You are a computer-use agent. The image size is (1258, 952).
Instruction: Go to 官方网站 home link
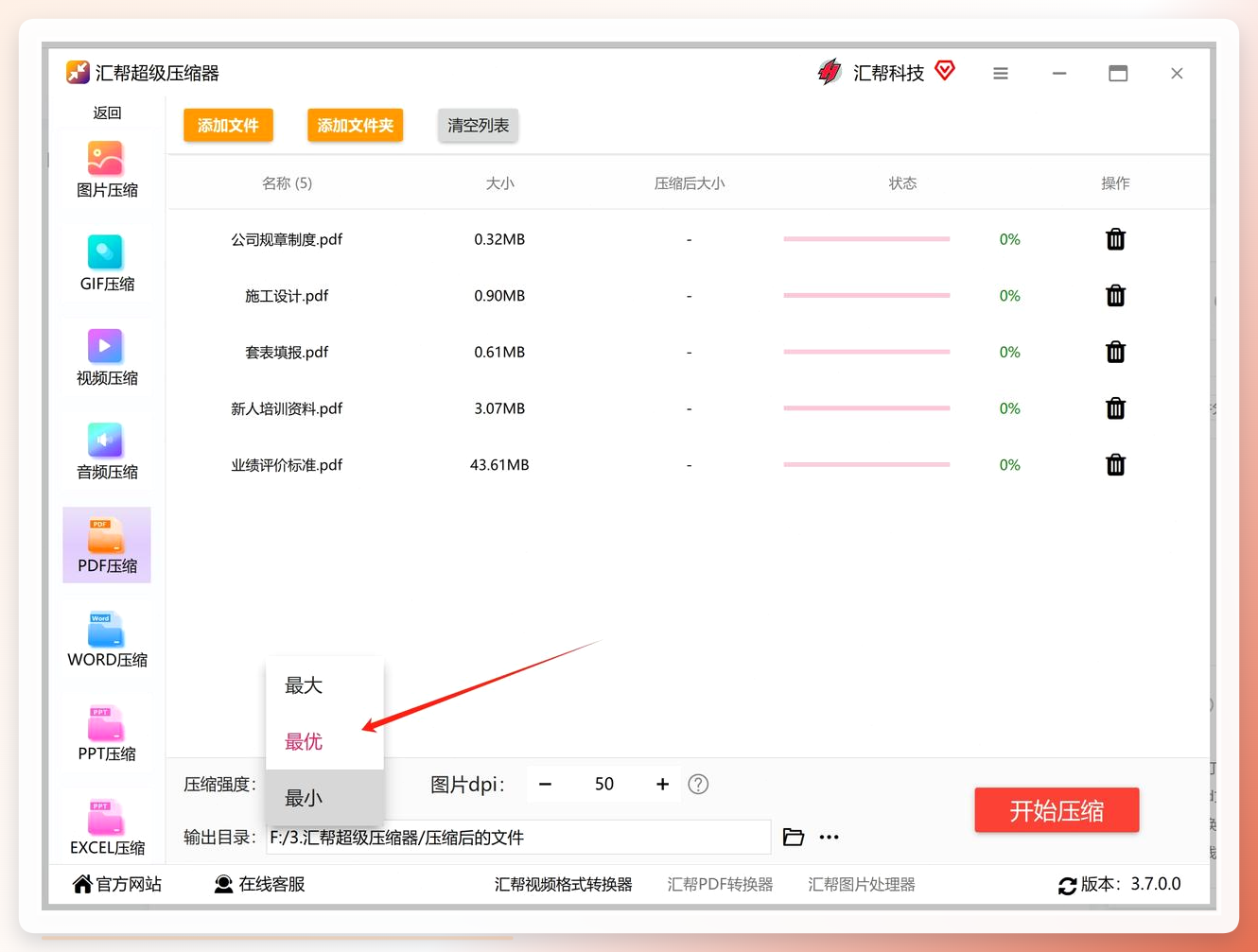pyautogui.click(x=117, y=884)
